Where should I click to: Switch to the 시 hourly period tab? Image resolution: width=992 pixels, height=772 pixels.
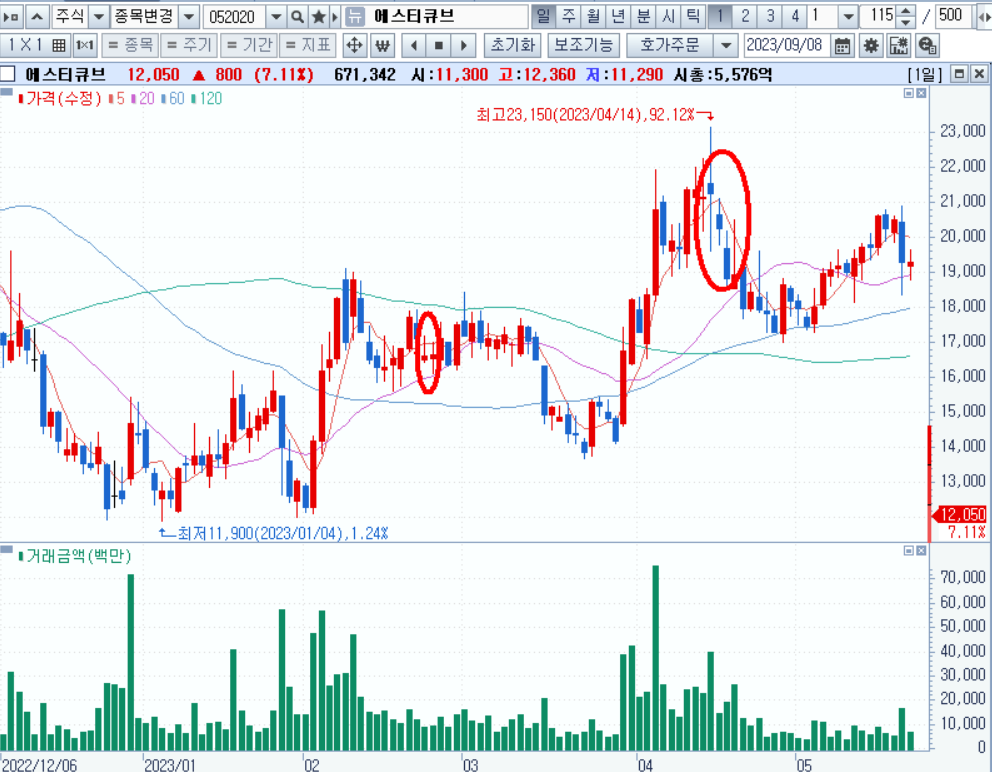(x=668, y=16)
